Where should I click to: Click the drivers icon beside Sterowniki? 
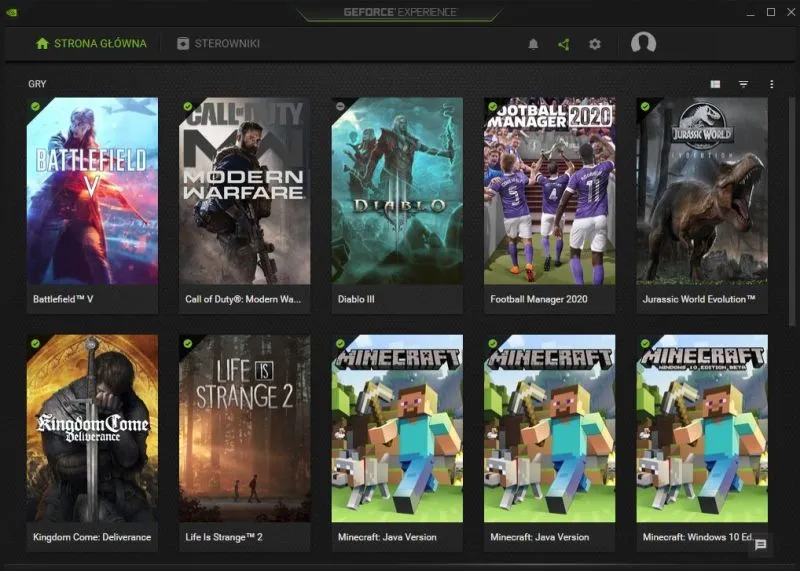pyautogui.click(x=183, y=43)
